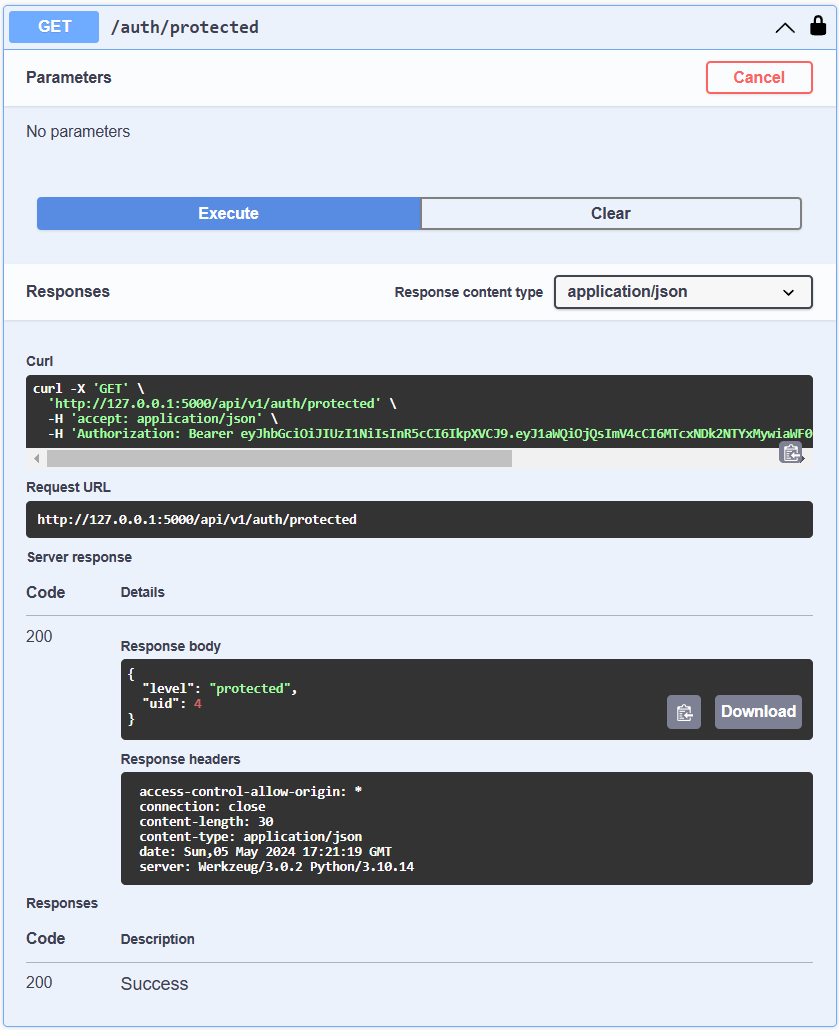This screenshot has width=839, height=1030.
Task: Click the Parameters section heading
Action: [x=69, y=78]
